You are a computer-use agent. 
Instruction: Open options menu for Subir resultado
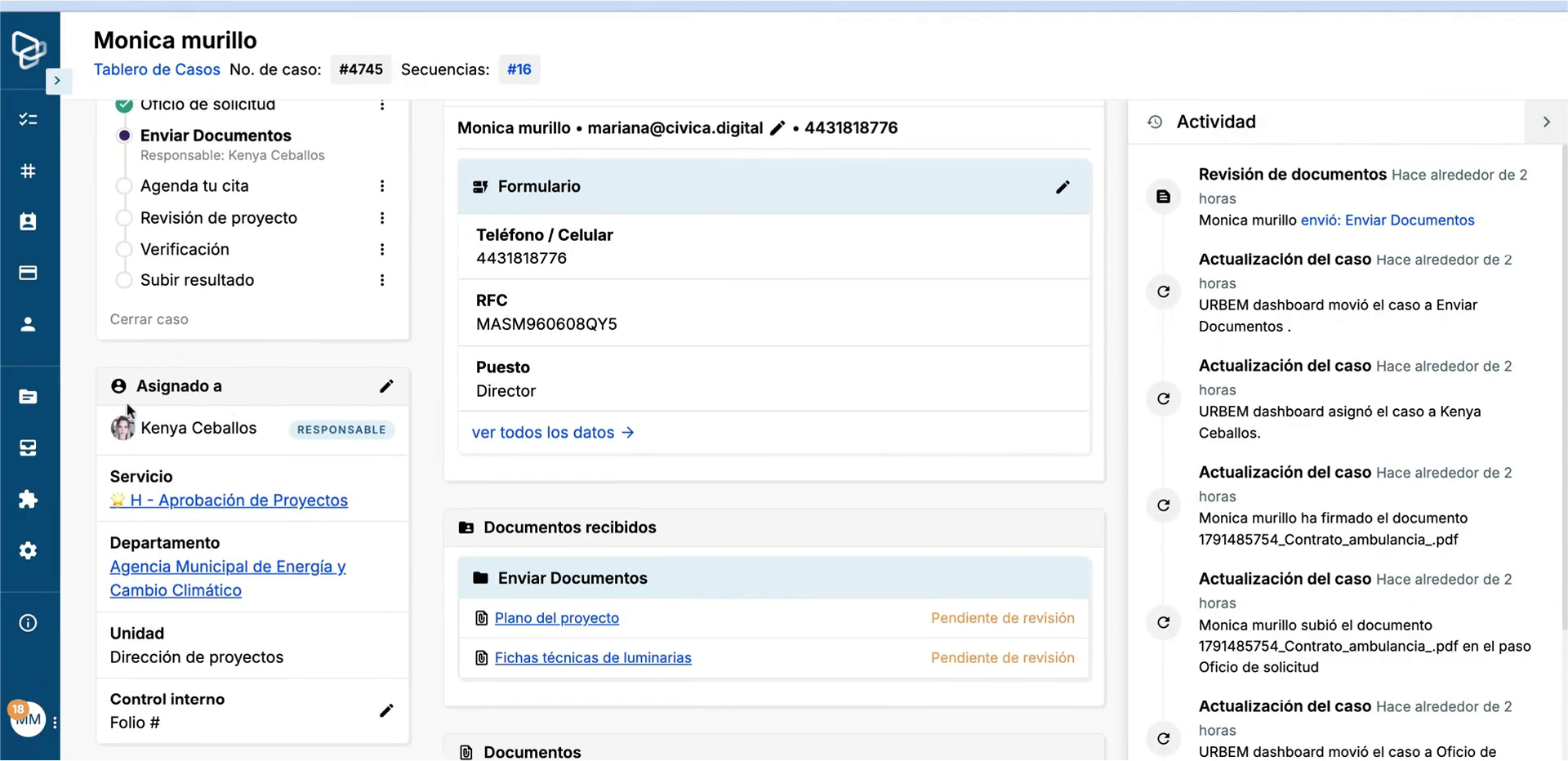(382, 280)
